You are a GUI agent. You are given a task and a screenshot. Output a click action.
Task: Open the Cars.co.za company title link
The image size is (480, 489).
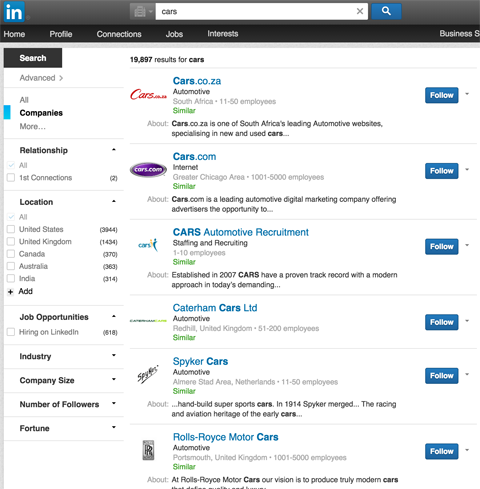point(197,81)
